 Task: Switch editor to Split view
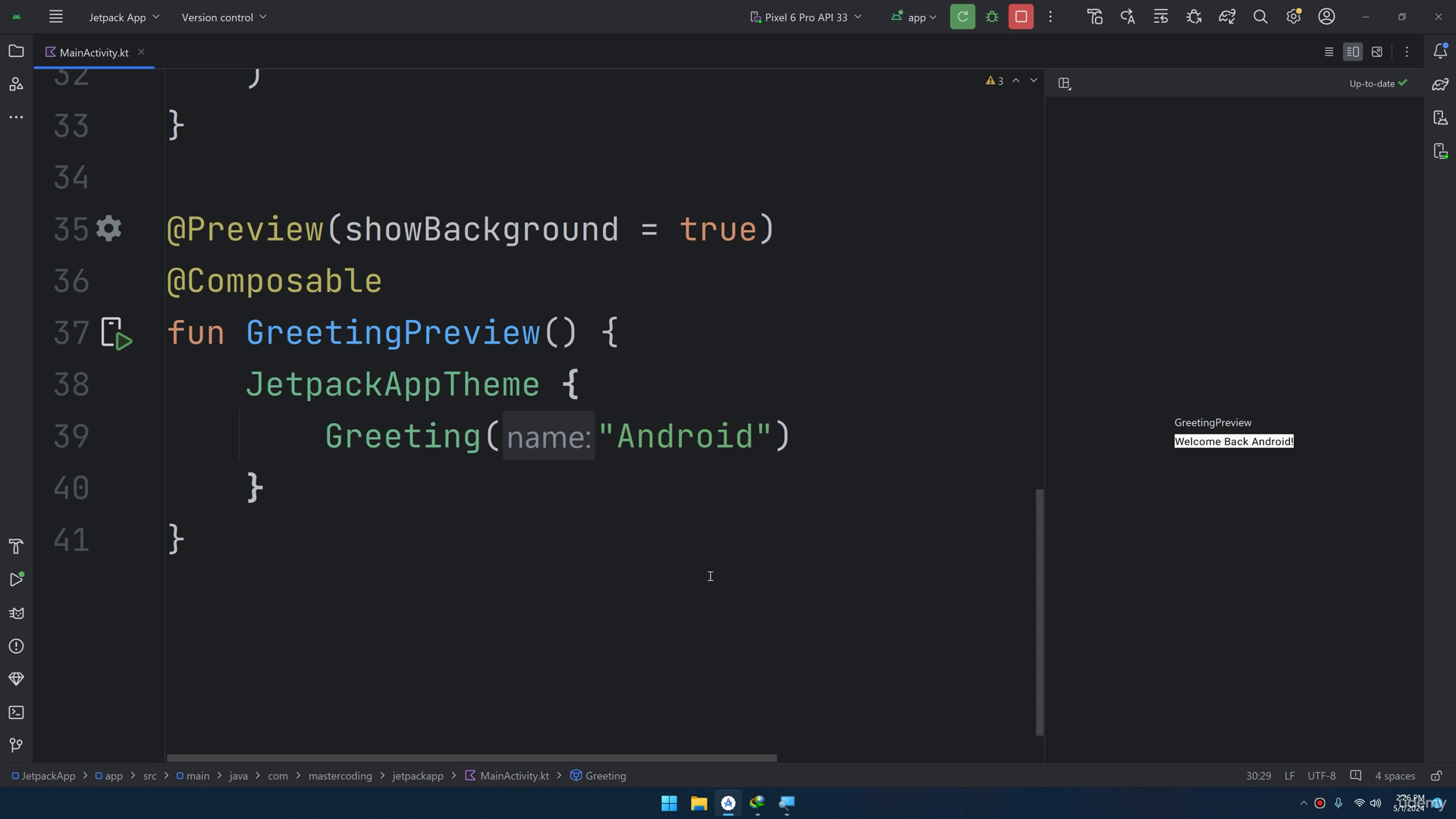(x=1353, y=52)
